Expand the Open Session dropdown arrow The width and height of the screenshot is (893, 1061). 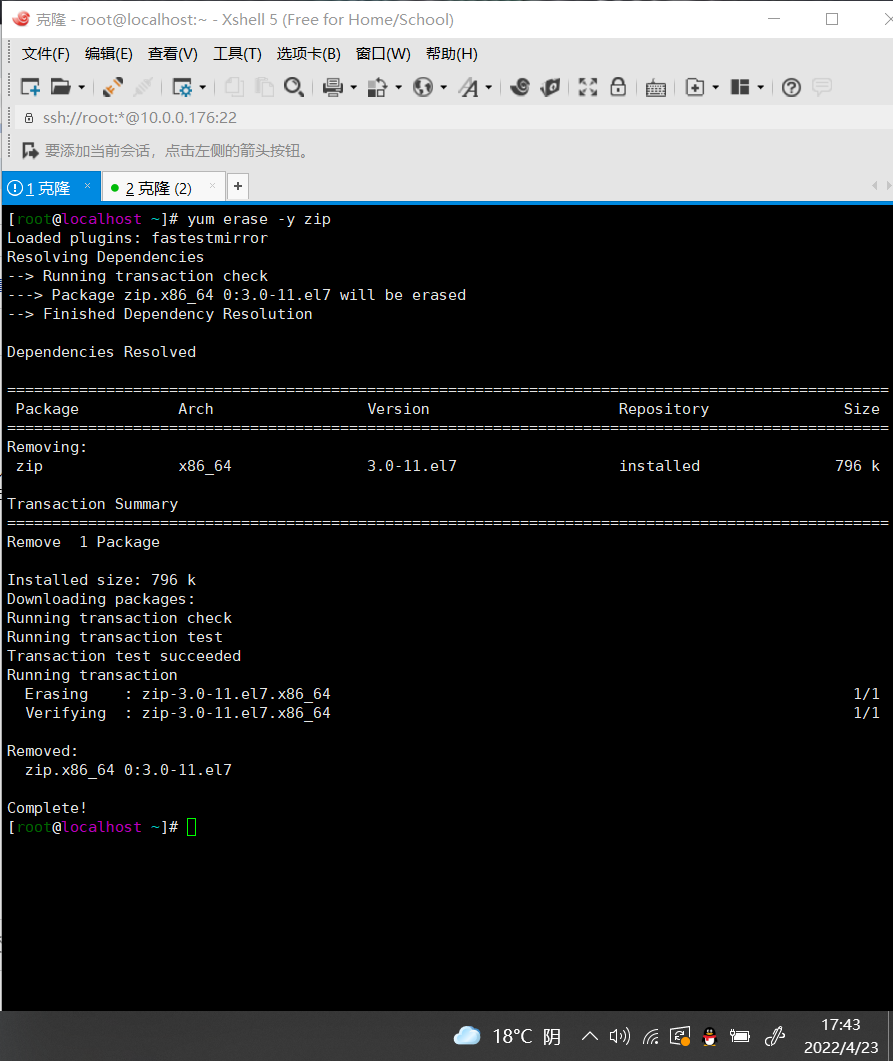pyautogui.click(x=82, y=87)
